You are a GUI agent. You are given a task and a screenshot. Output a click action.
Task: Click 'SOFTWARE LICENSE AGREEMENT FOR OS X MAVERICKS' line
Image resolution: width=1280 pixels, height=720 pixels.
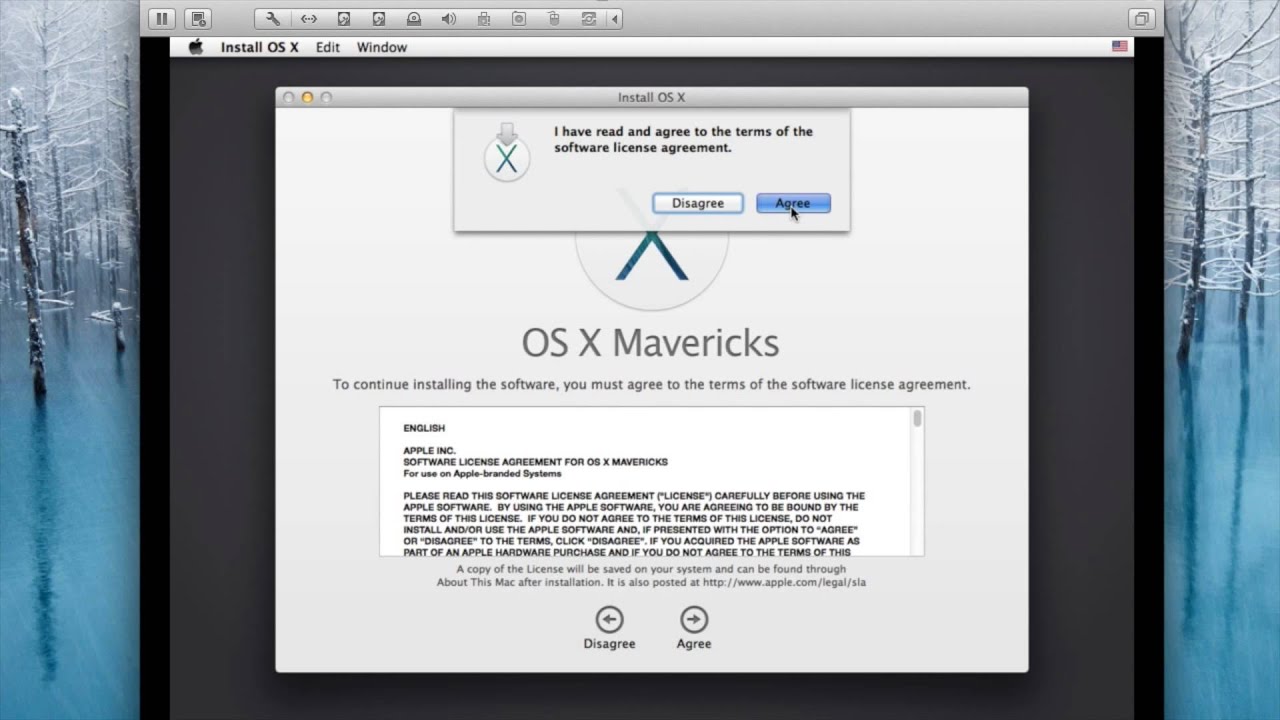pyautogui.click(x=535, y=462)
